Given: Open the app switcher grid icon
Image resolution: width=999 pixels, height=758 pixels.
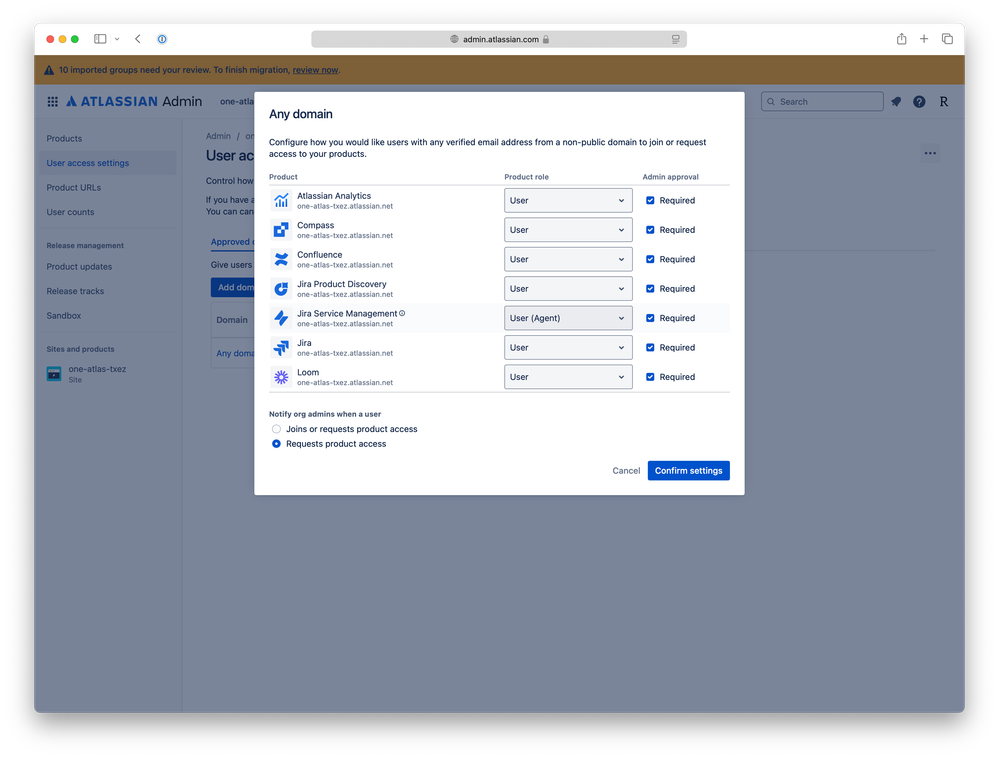Looking at the screenshot, I should click(53, 102).
